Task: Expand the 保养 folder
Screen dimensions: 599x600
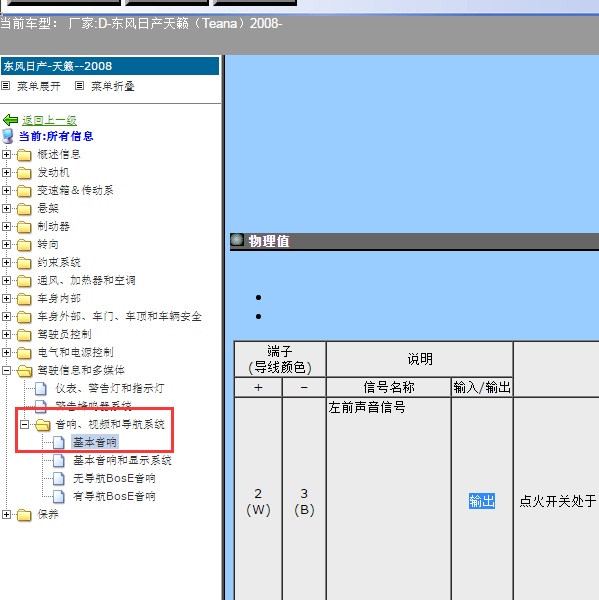Action: pyautogui.click(x=6, y=514)
